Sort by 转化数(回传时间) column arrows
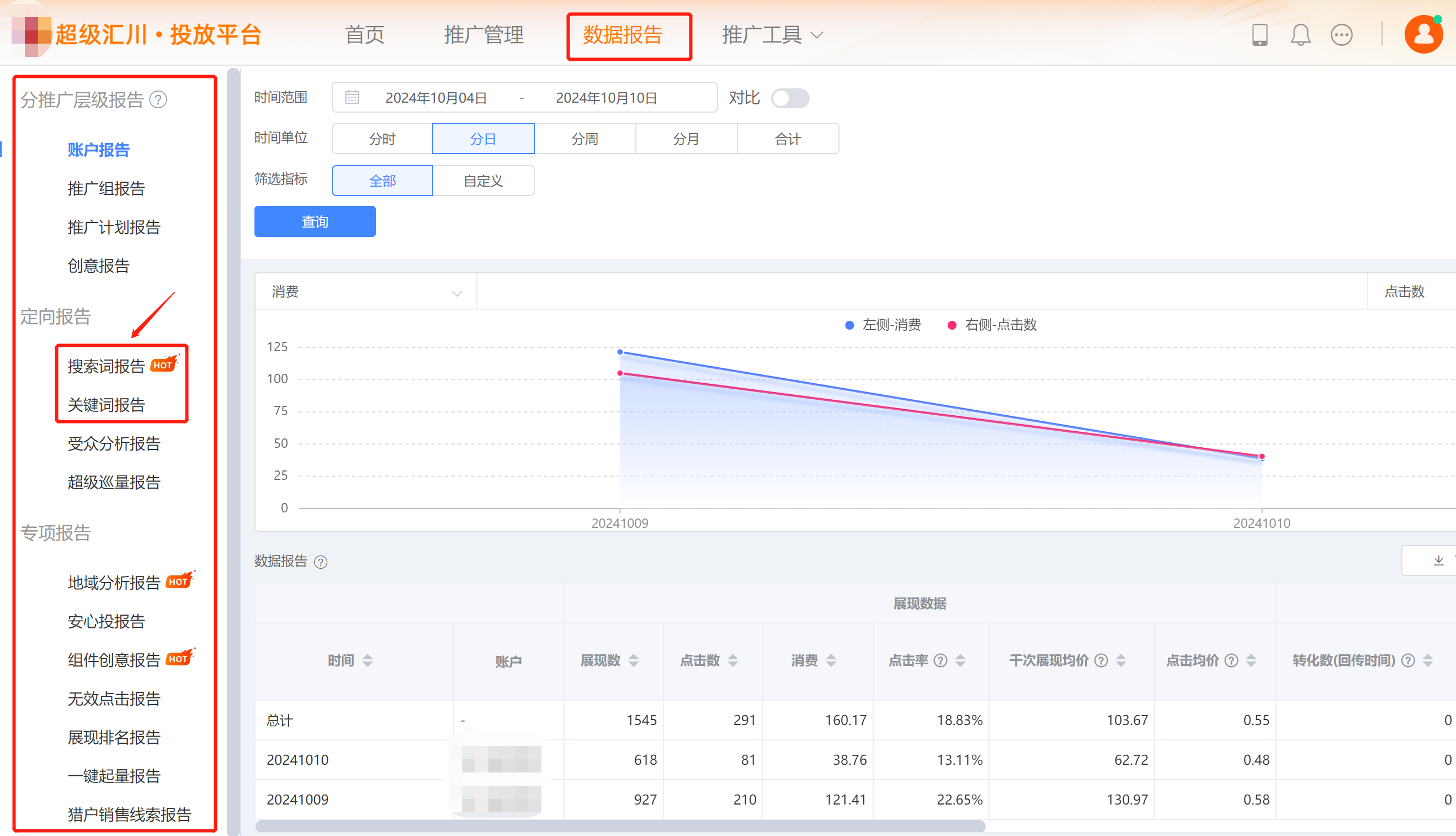 (1428, 661)
